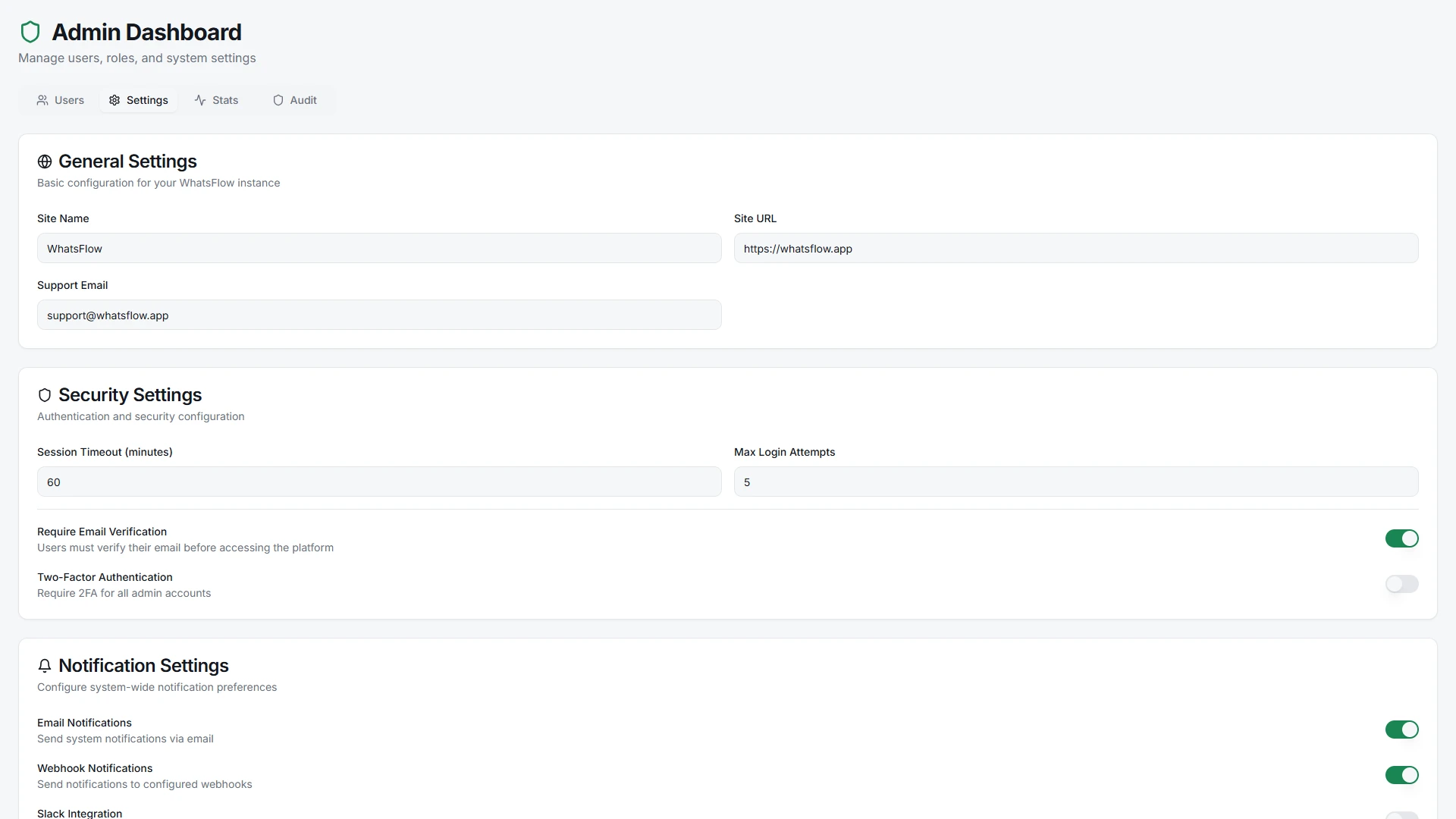Click 'Send notifications to configured webhooks' text
This screenshot has width=1456, height=819.
144,784
